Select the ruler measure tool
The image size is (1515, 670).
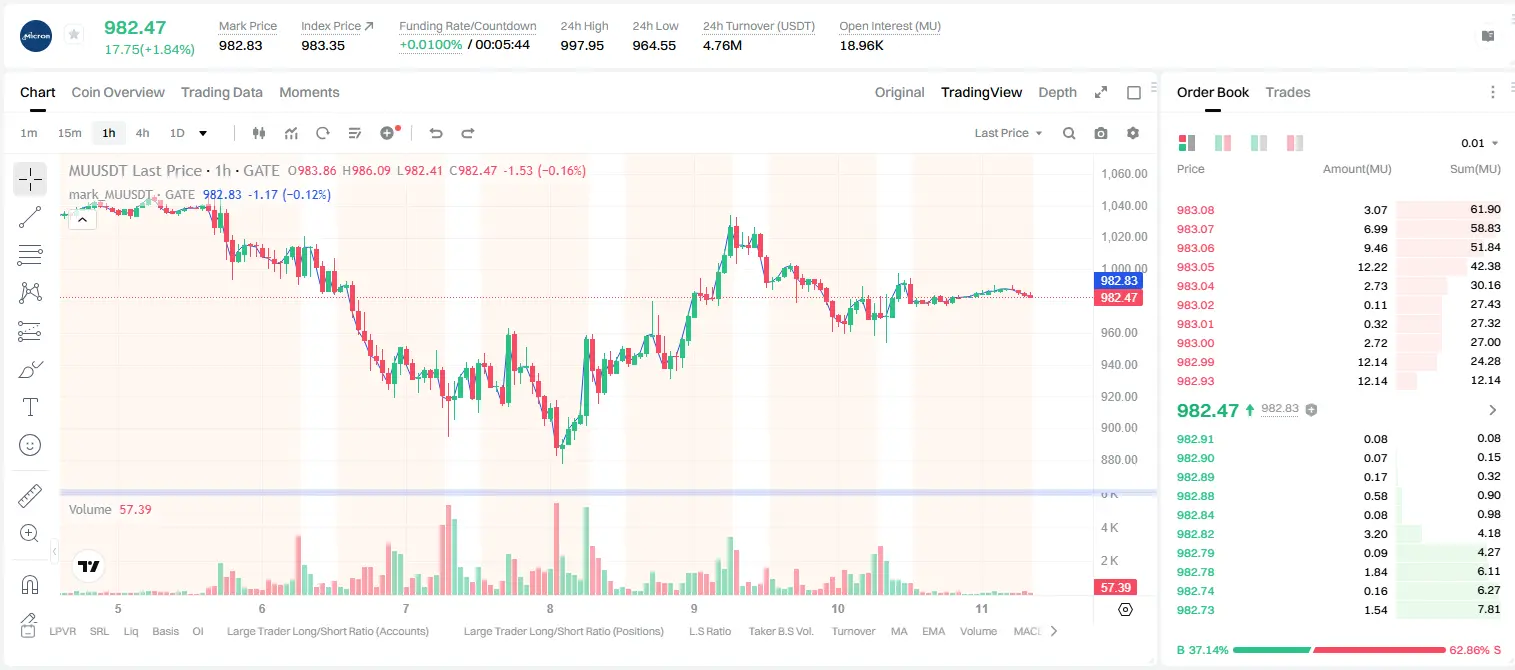coord(30,495)
